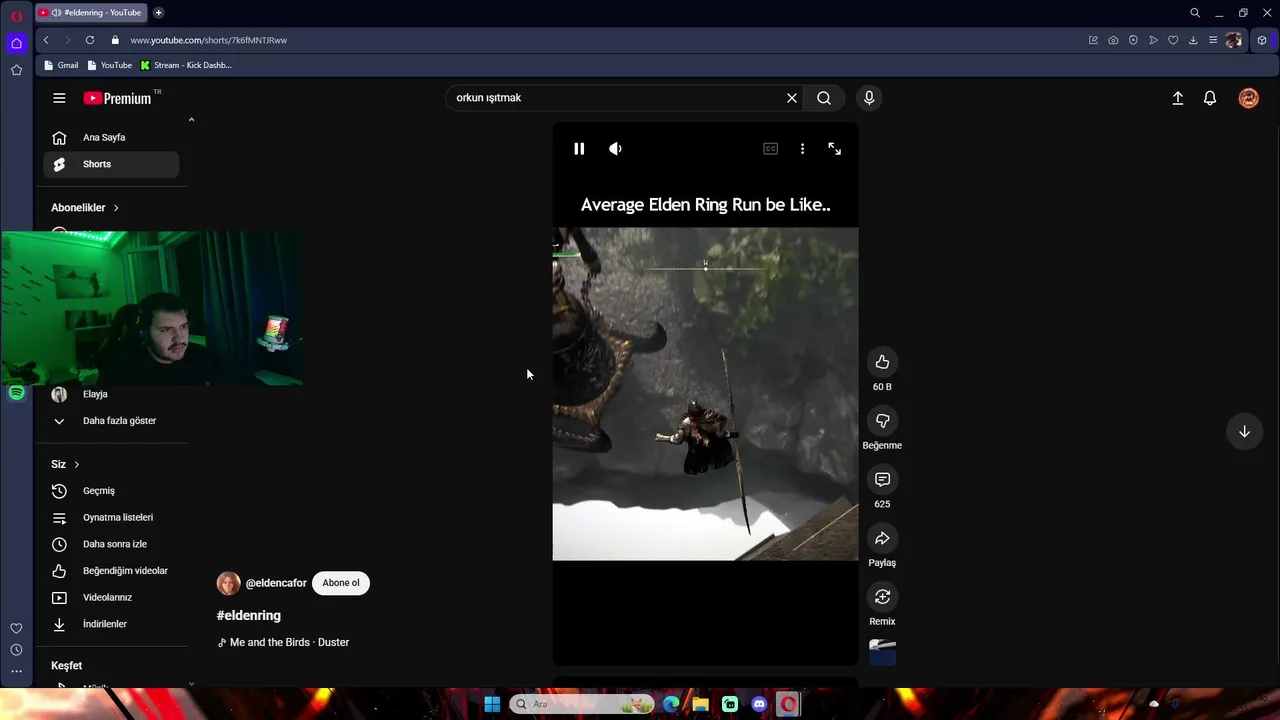Open the #eldenring hashtag link
The width and height of the screenshot is (1280, 720).
click(249, 616)
